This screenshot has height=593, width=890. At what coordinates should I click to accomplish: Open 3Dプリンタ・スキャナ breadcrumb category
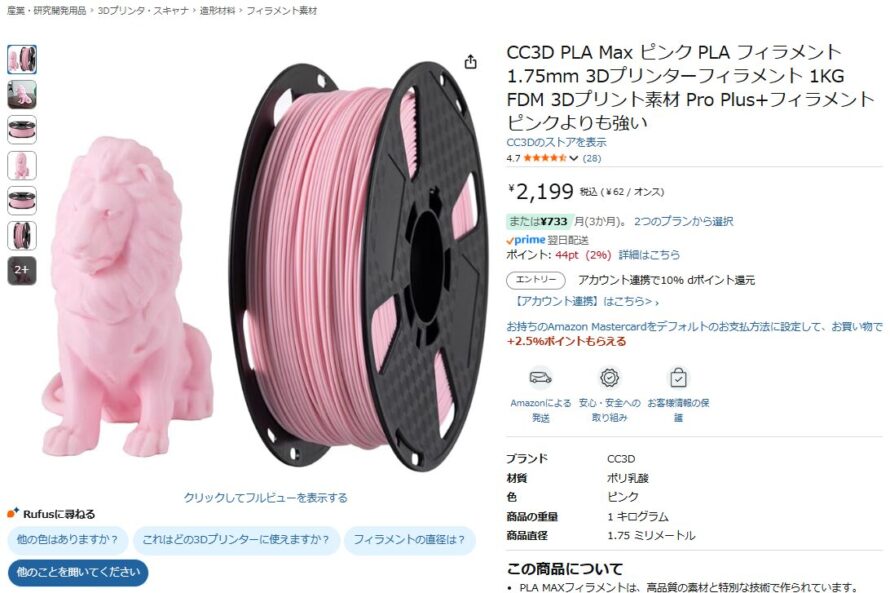click(x=142, y=11)
